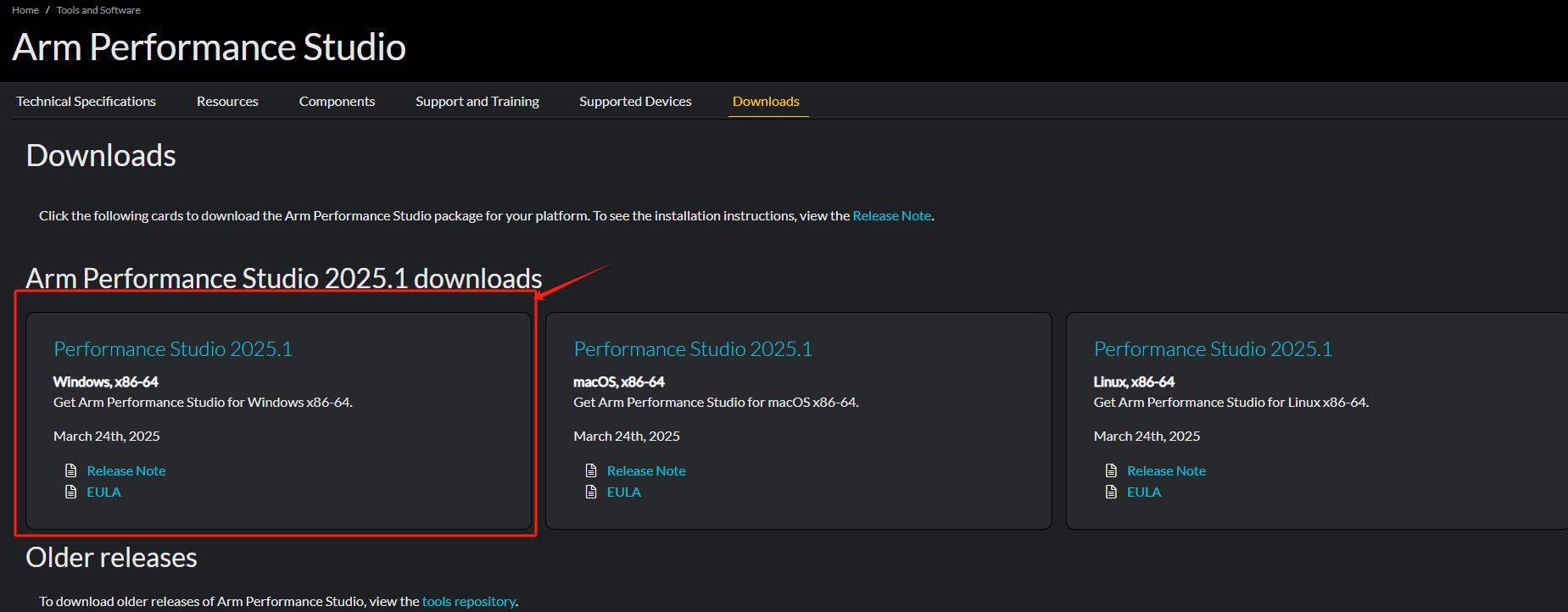
Task: Click the large 'Downloads' section heading
Action: click(x=101, y=155)
